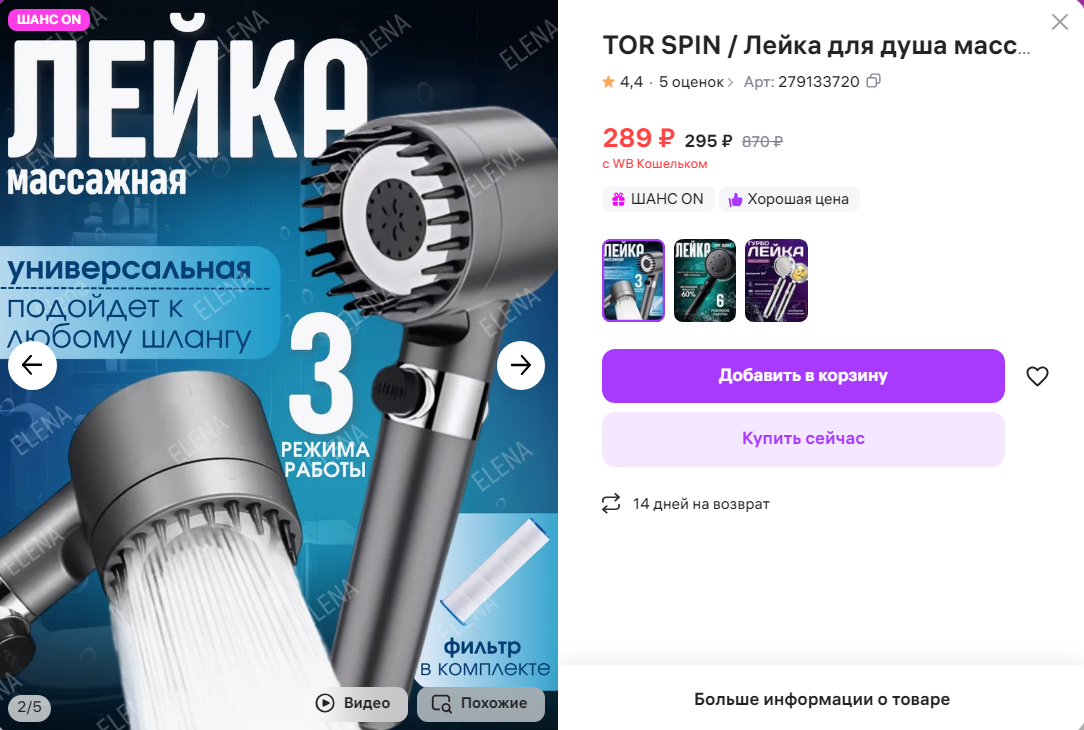Go to the previous product image
This screenshot has width=1084, height=730.
point(32,365)
